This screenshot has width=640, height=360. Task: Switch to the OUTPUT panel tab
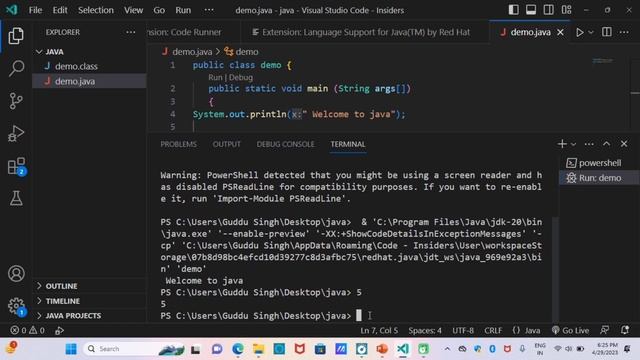[227, 144]
